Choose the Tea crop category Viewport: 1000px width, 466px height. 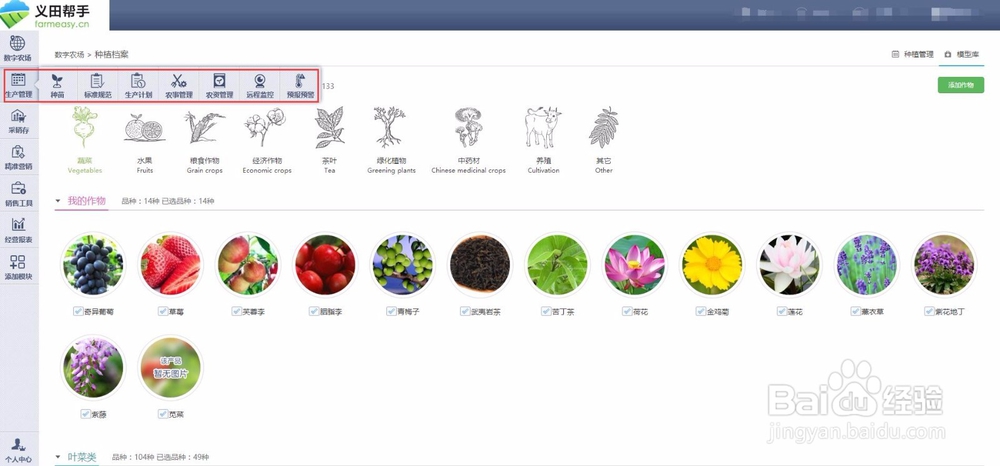(330, 140)
